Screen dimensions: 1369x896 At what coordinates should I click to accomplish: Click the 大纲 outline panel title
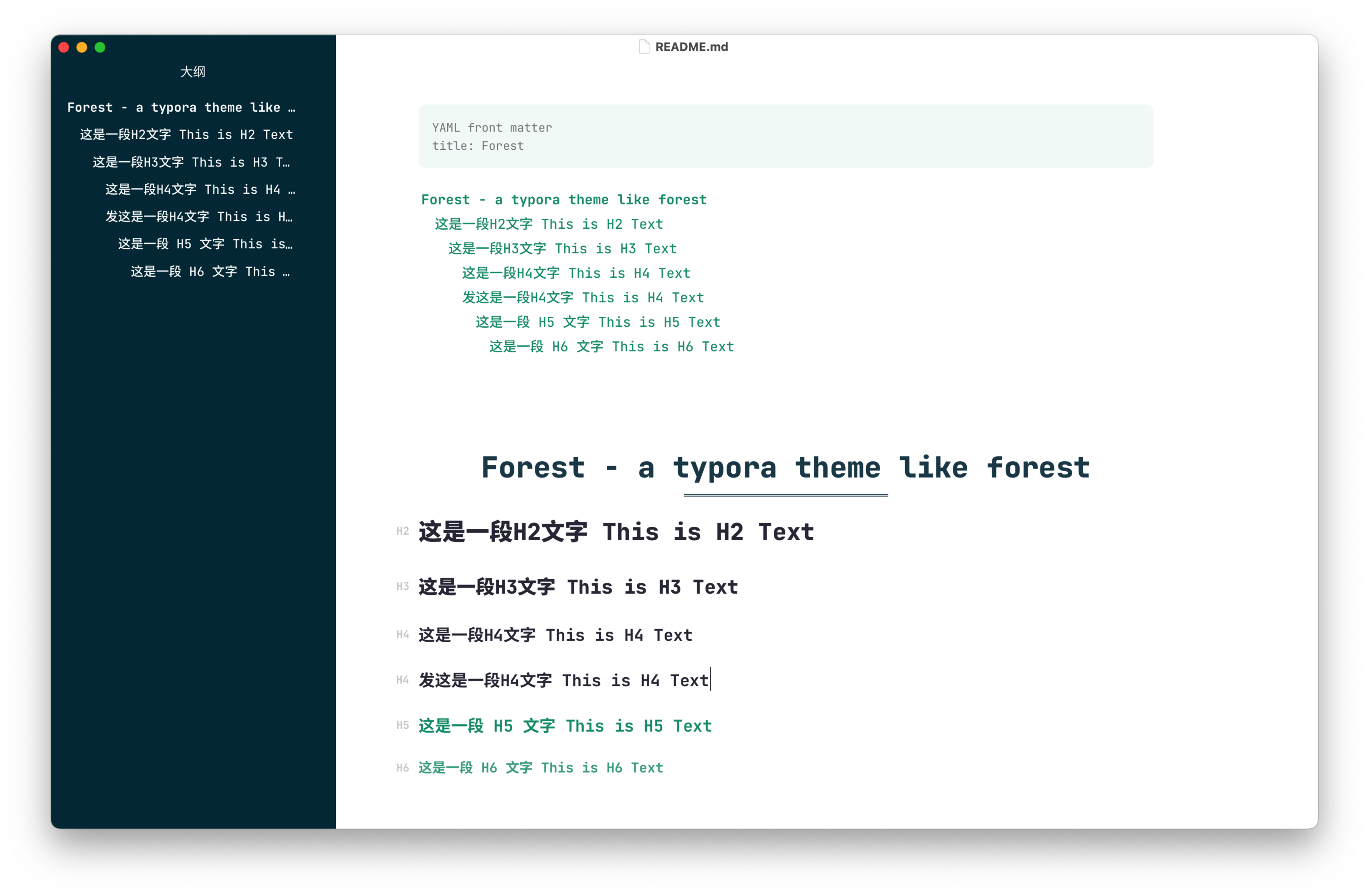tap(193, 72)
